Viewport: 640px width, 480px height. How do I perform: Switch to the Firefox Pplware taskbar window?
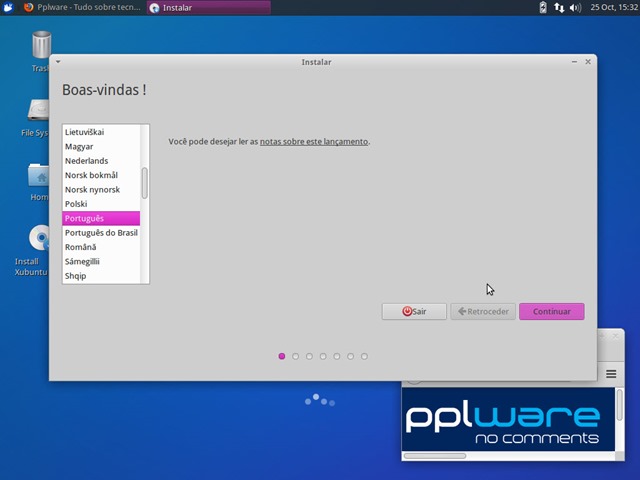coord(82,7)
